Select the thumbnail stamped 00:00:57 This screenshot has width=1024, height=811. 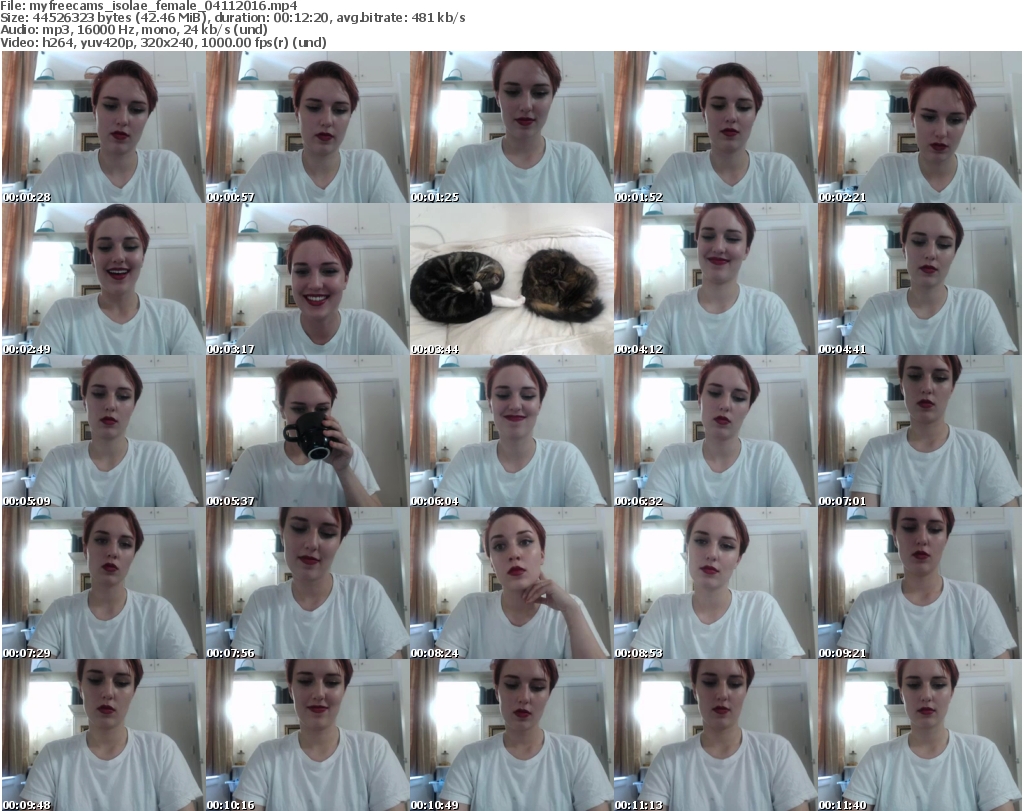click(x=307, y=127)
